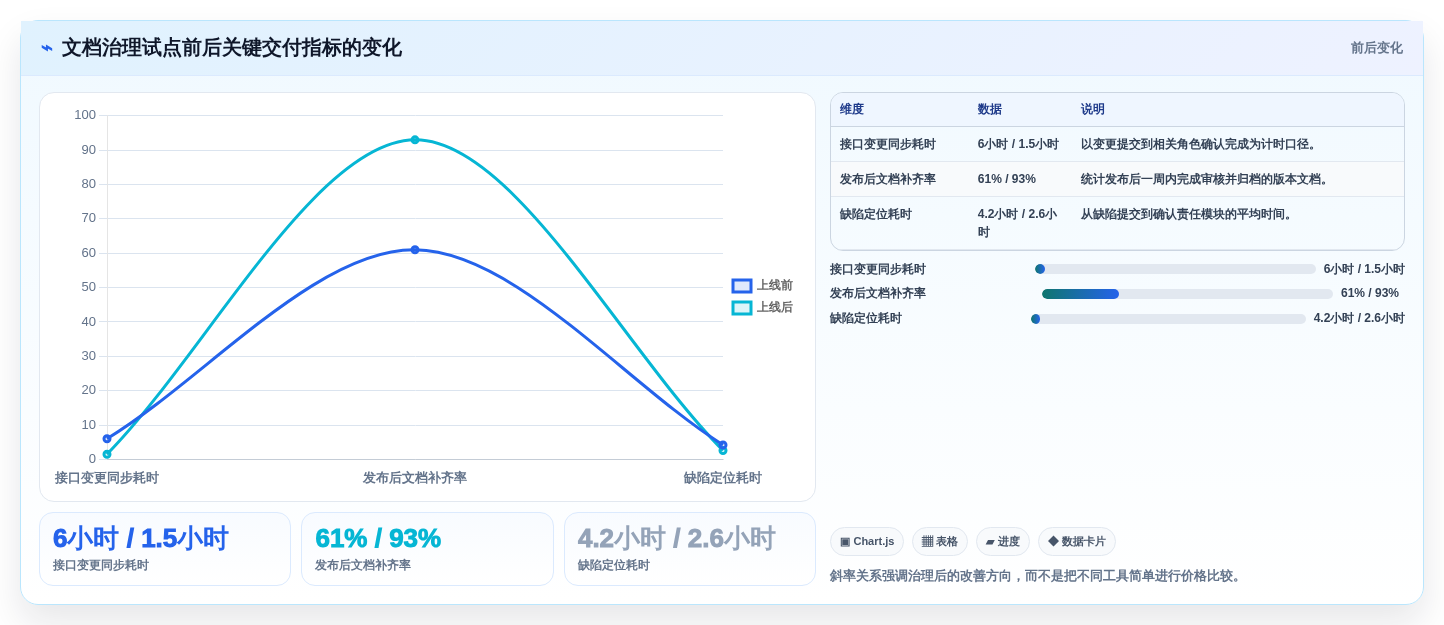Image resolution: width=1444 pixels, height=625 pixels.
Task: Select the 上线后 peak data point at 93
Action: 415,140
